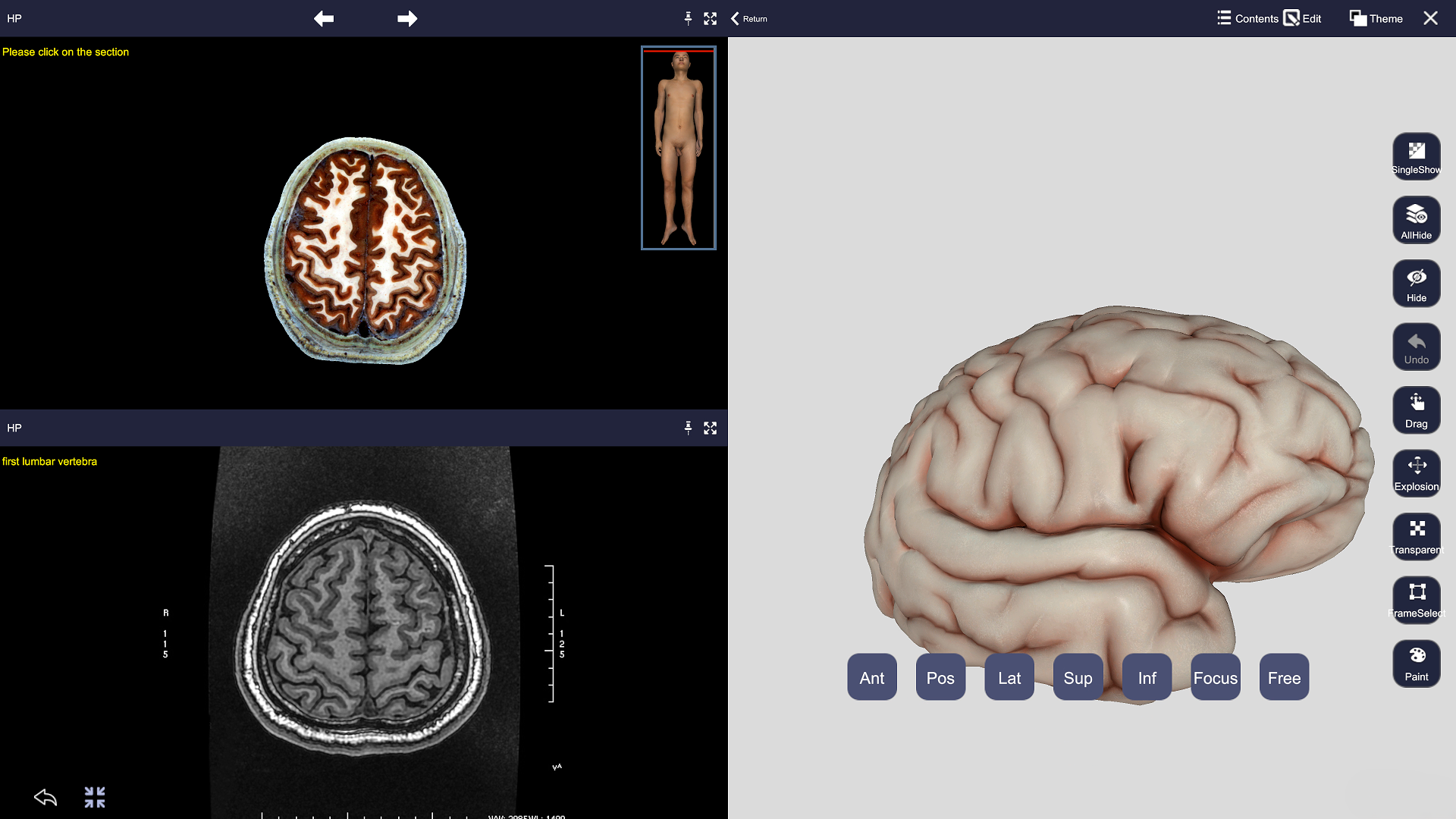Screen dimensions: 1456x819
Task: Activate the AllHide tool
Action: tap(1417, 220)
